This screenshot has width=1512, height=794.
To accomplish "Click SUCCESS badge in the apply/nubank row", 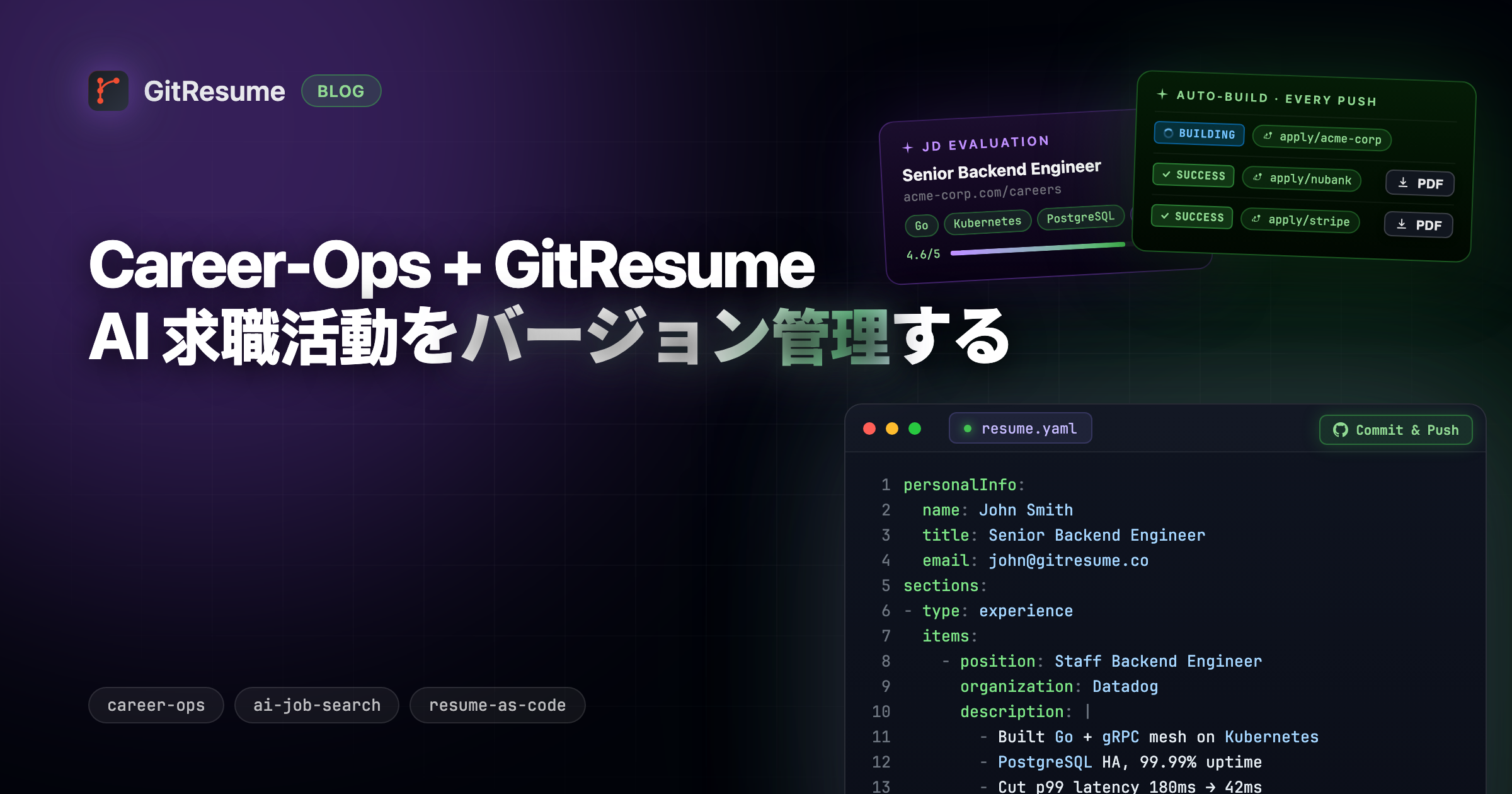I will tap(1193, 175).
